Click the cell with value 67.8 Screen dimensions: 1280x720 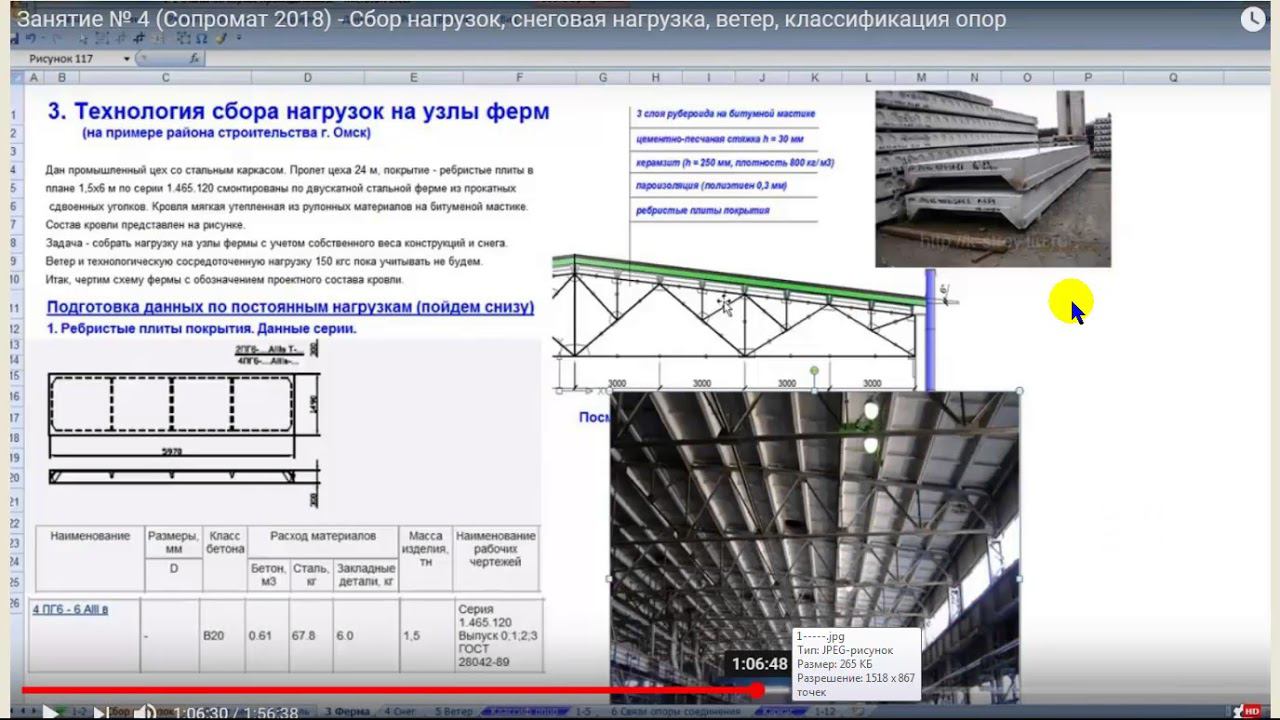304,635
